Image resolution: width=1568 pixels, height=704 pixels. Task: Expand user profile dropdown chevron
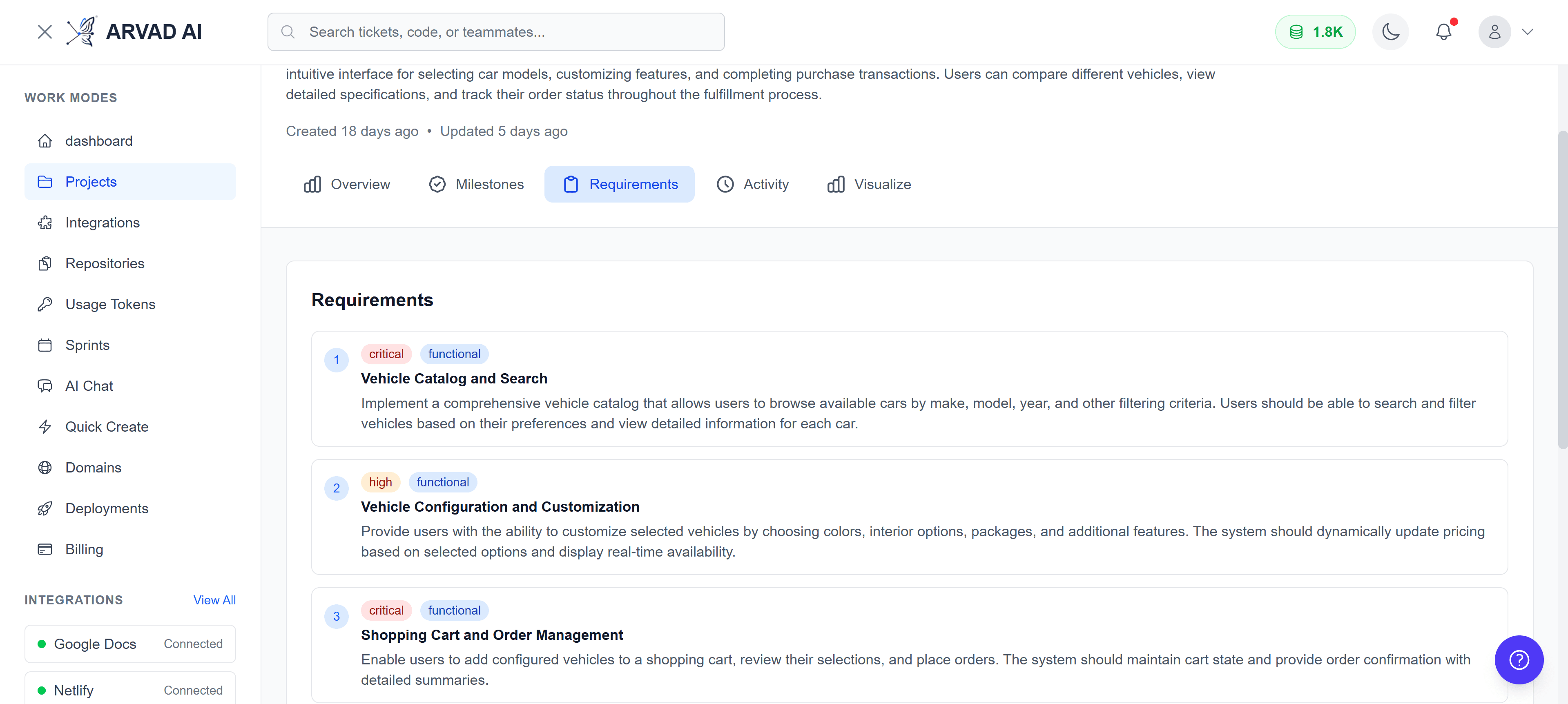point(1527,31)
